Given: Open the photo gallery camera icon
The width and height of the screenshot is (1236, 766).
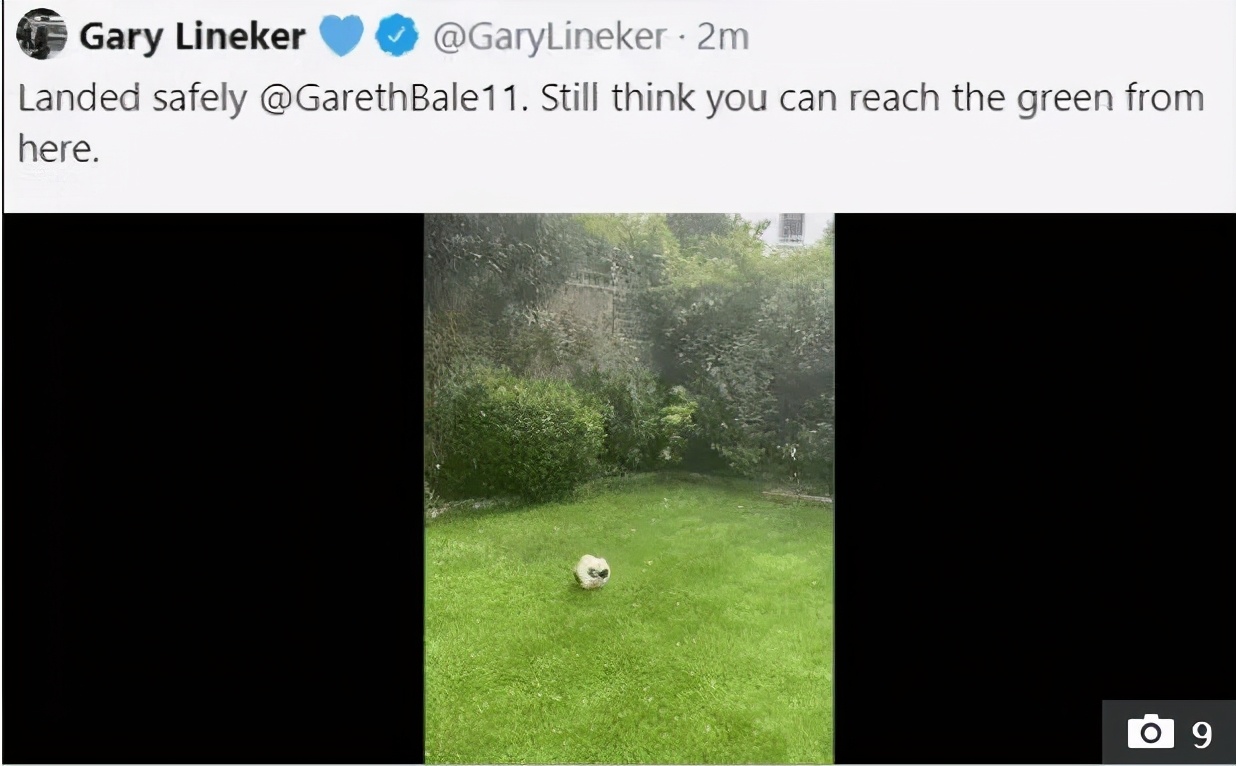Looking at the screenshot, I should [1151, 733].
